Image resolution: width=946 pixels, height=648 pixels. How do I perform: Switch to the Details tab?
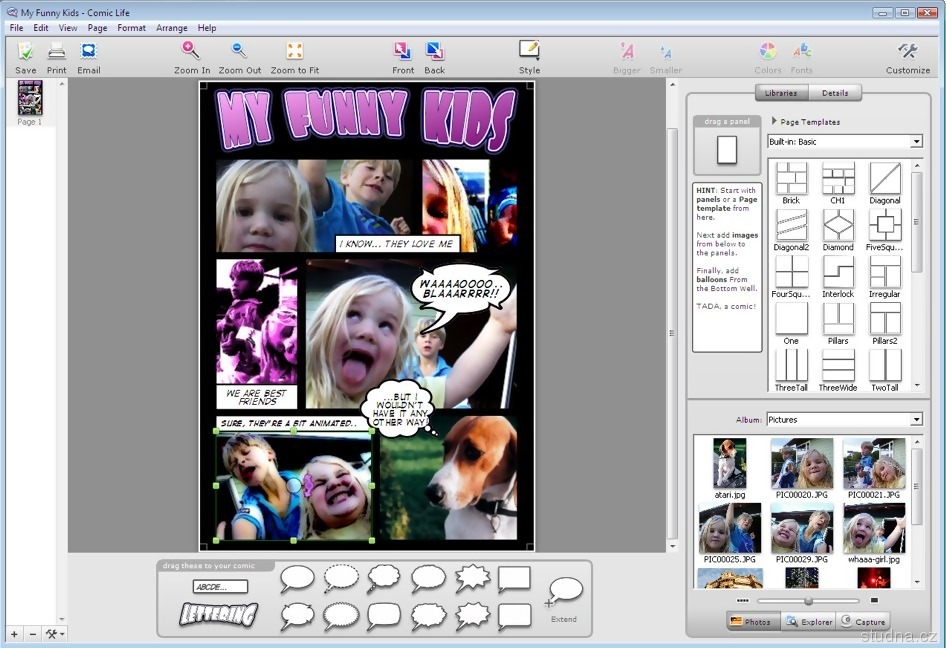[x=835, y=93]
